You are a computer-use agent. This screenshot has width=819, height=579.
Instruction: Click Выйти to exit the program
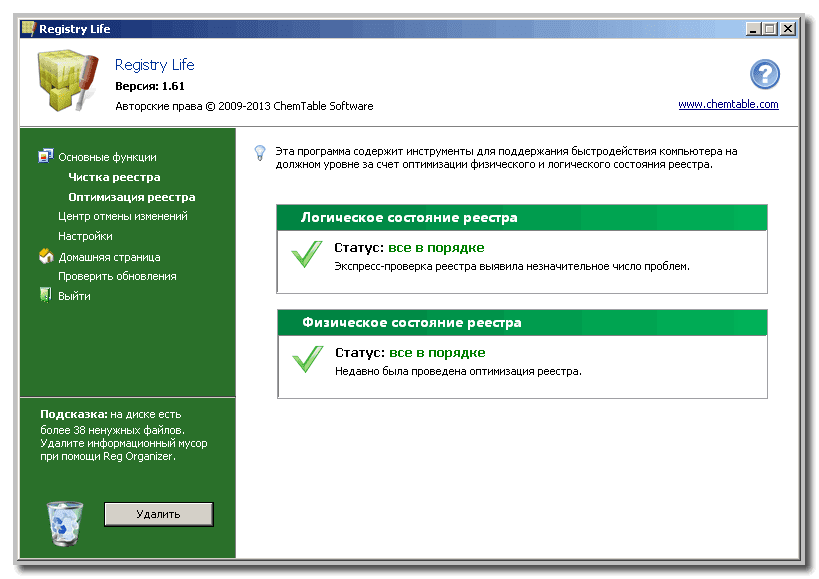(74, 296)
